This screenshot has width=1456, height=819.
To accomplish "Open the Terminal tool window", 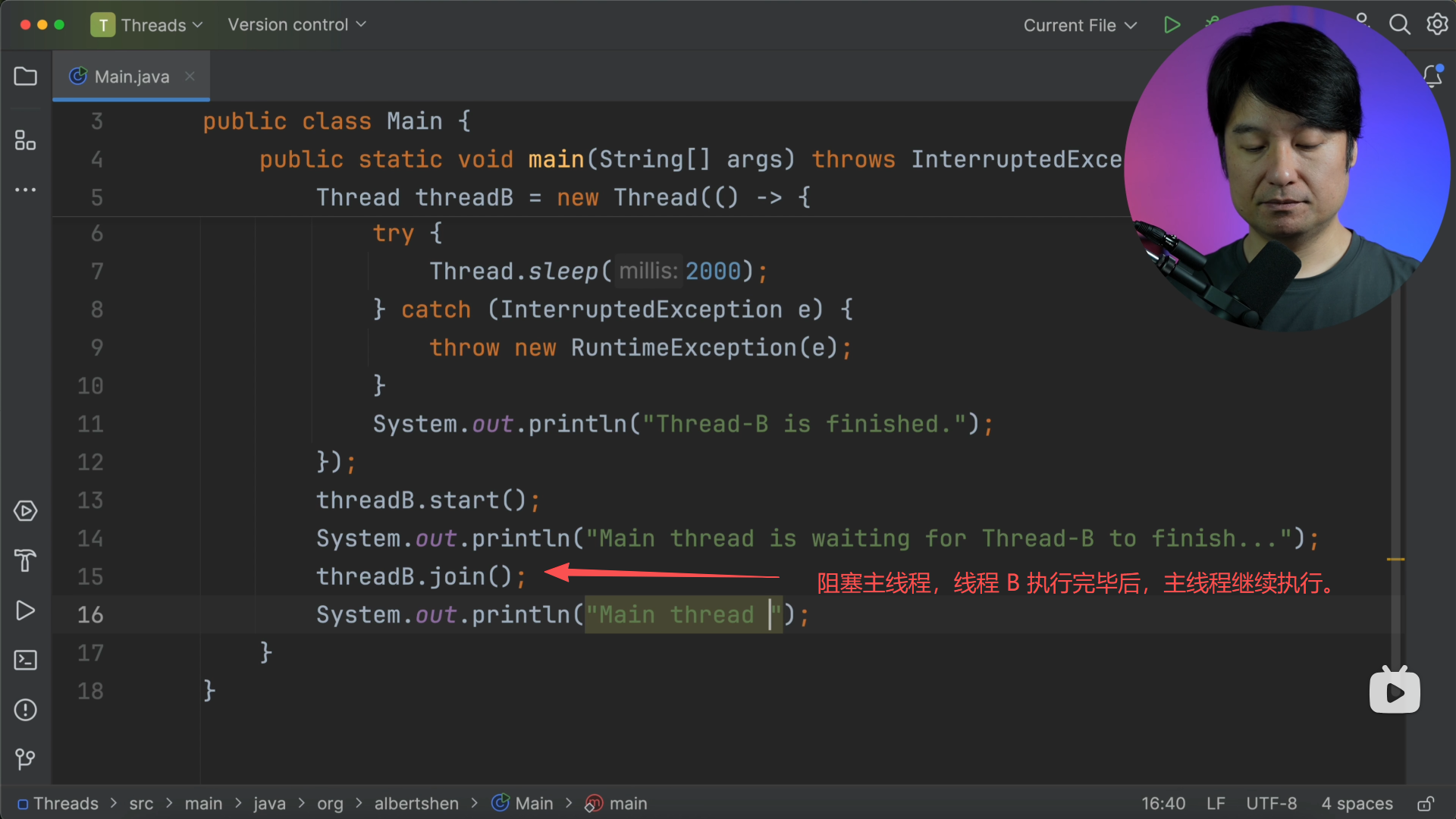I will pyautogui.click(x=25, y=660).
